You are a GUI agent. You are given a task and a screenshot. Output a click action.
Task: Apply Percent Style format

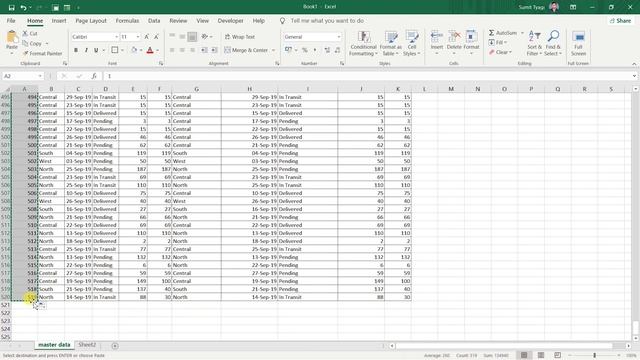(304, 50)
